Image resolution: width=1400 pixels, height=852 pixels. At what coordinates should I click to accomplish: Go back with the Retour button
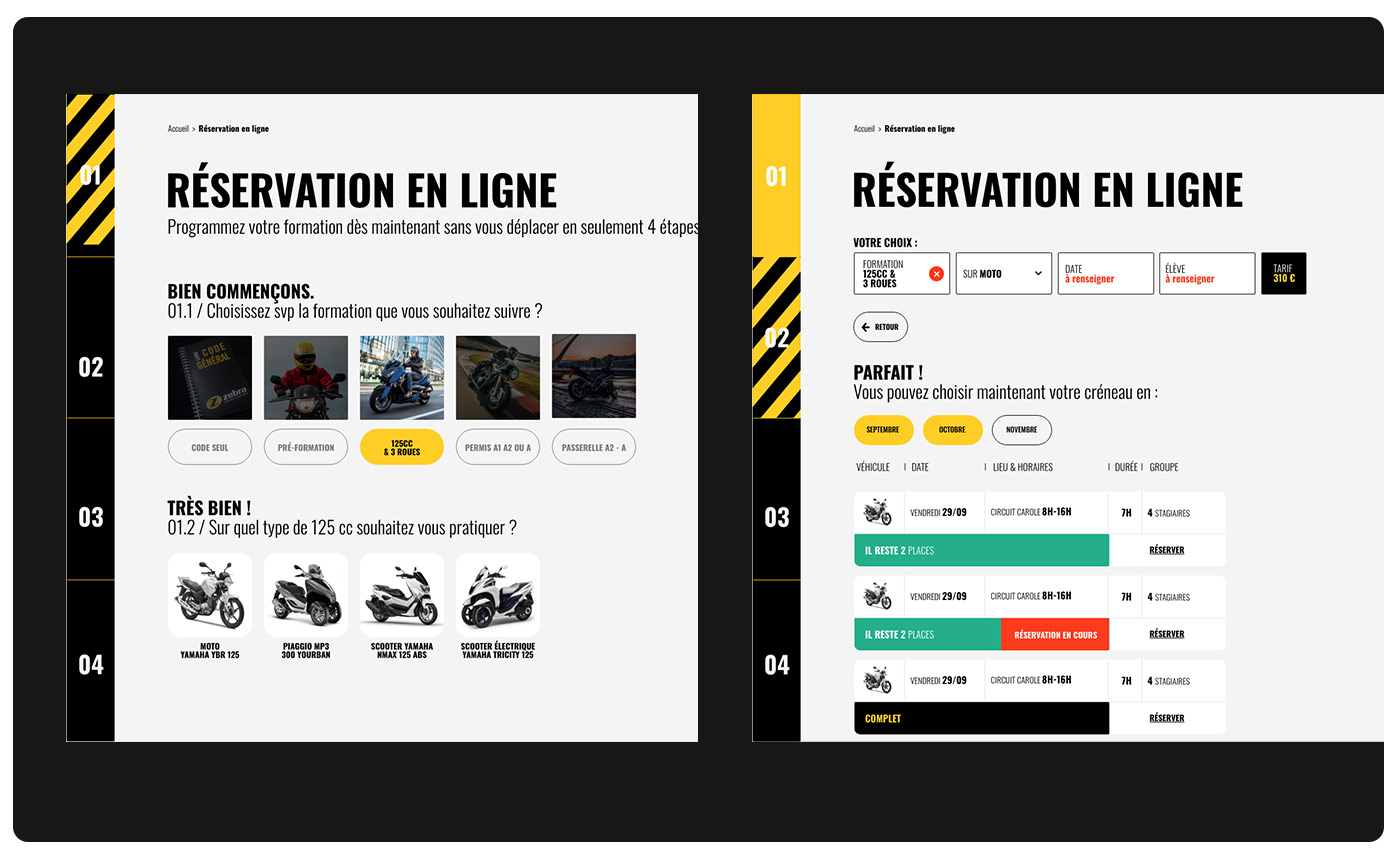[x=880, y=327]
